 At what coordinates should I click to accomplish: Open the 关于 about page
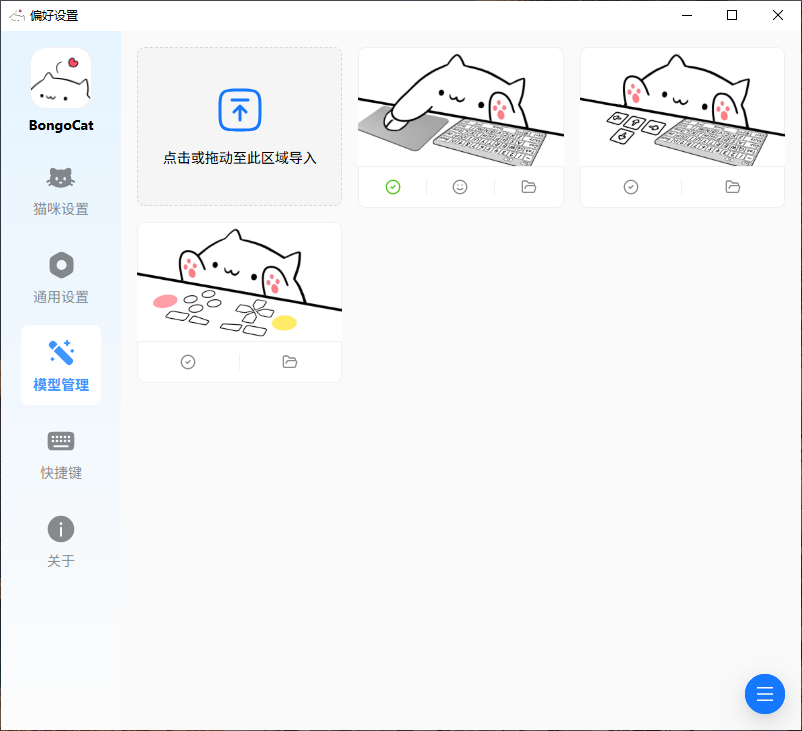[x=61, y=542]
